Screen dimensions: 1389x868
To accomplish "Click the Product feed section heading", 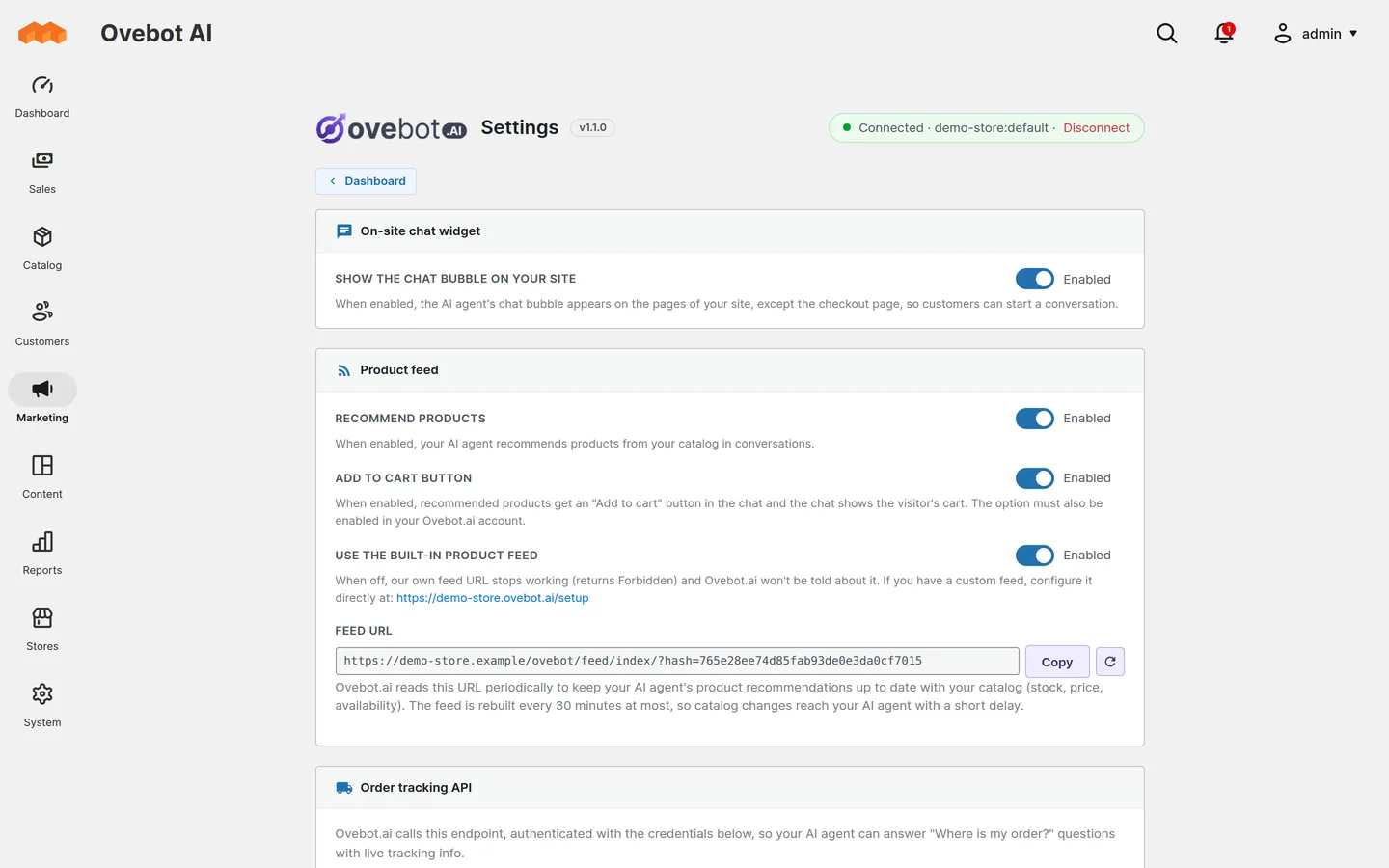I will point(399,370).
